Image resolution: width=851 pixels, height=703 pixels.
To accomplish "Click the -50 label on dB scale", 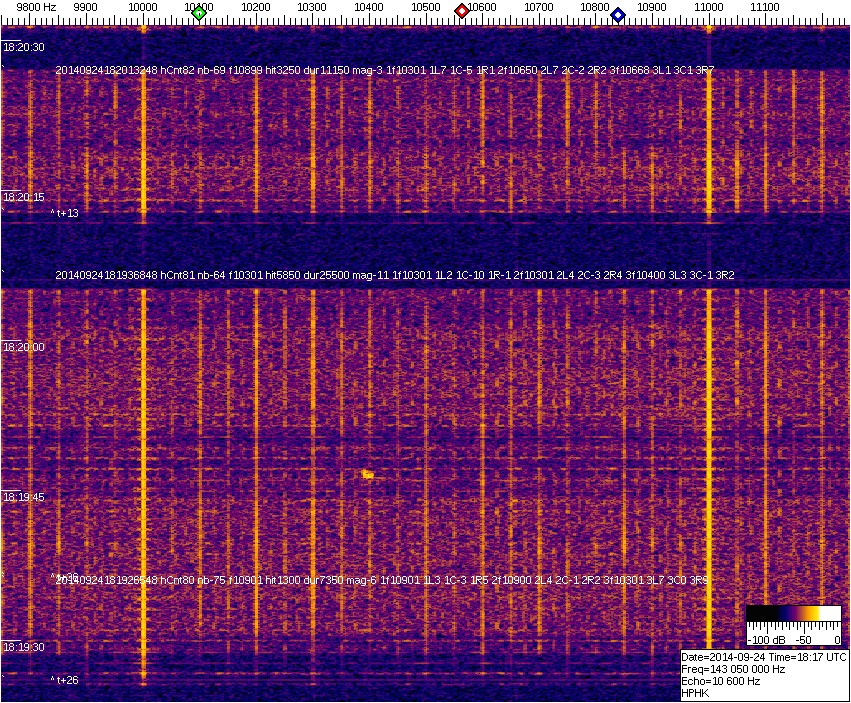I will [x=802, y=639].
